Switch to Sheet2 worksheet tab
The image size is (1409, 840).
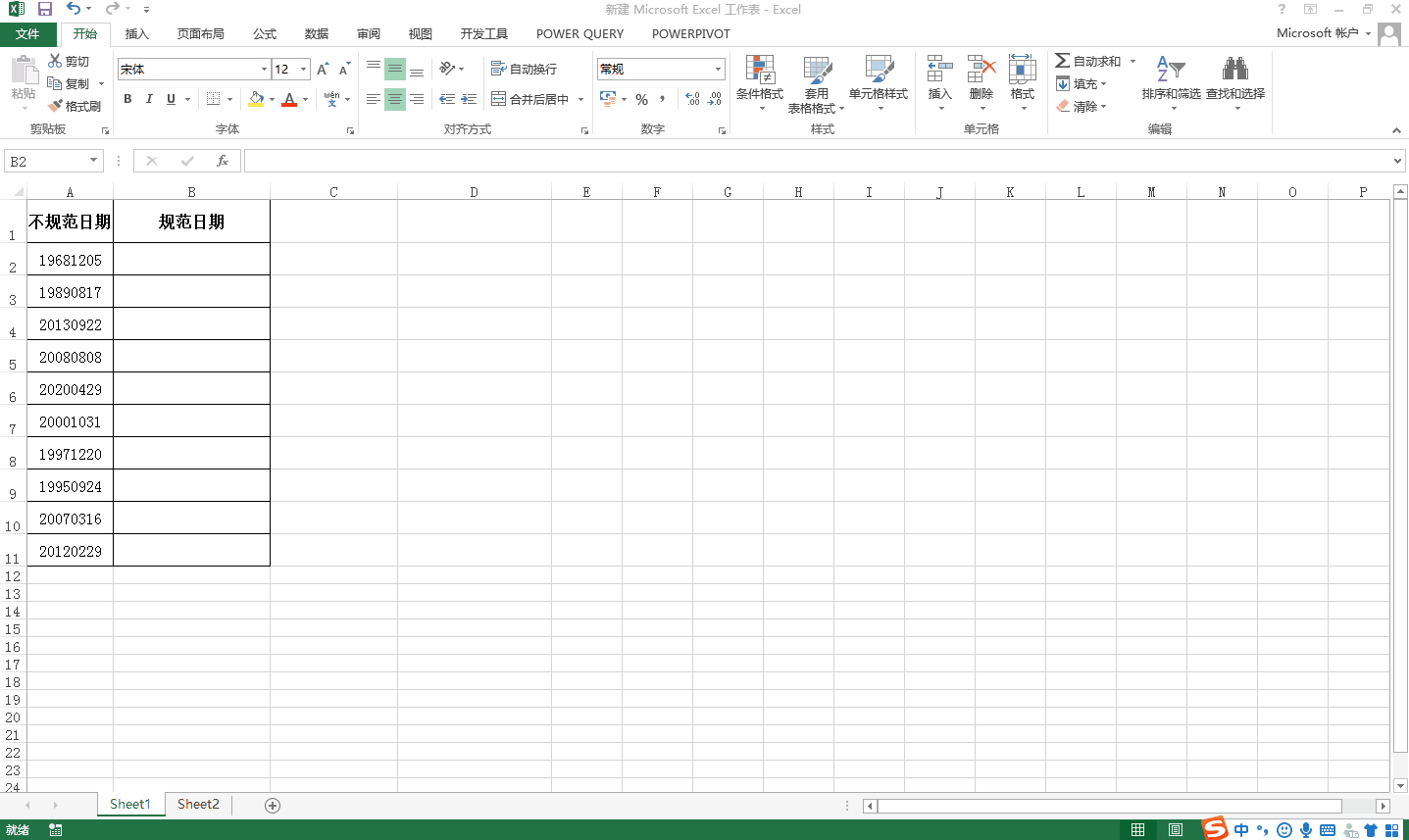click(x=198, y=805)
